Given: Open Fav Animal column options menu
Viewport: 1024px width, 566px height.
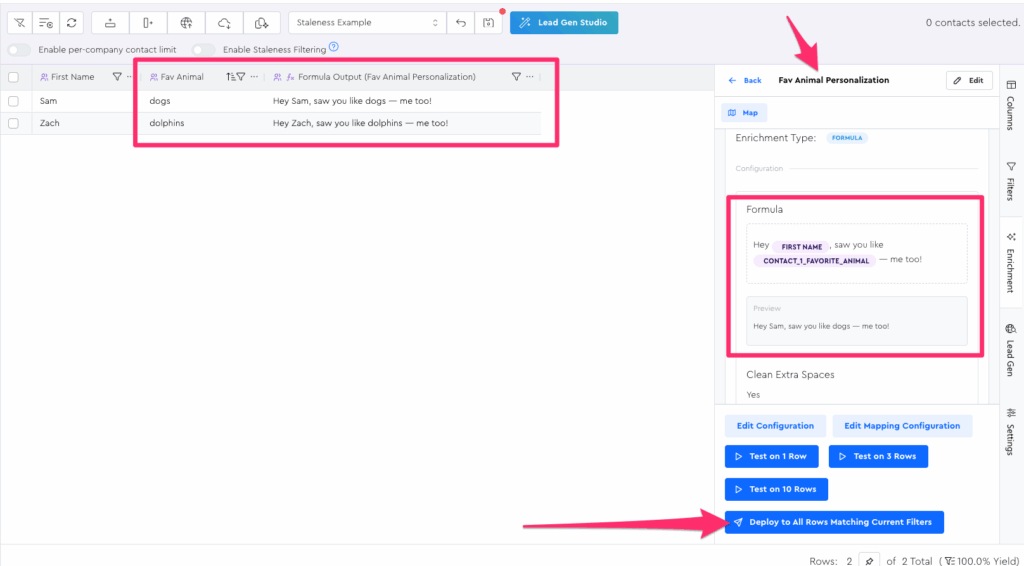Looking at the screenshot, I should (x=254, y=76).
